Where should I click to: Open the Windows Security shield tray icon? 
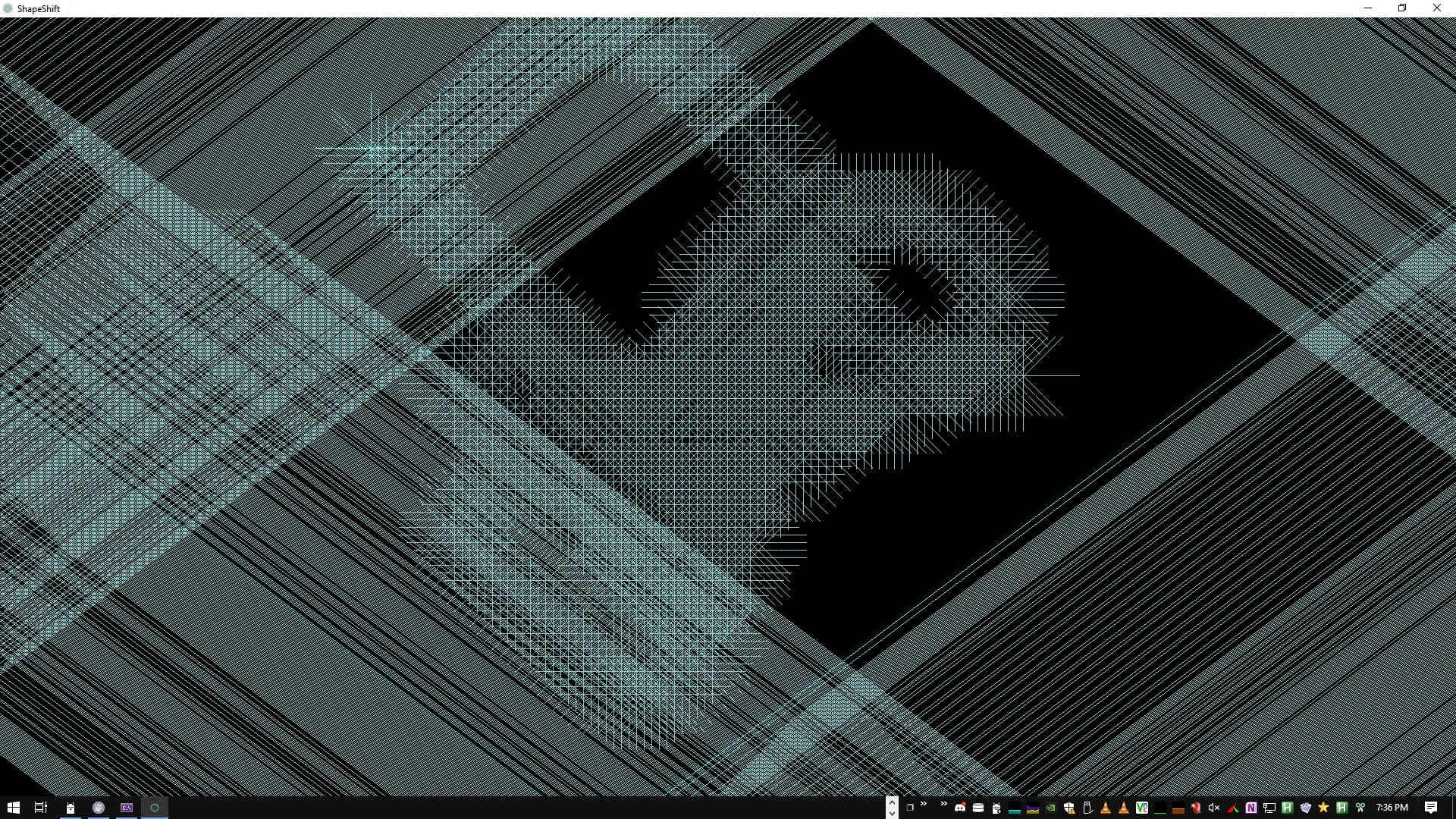[1069, 808]
